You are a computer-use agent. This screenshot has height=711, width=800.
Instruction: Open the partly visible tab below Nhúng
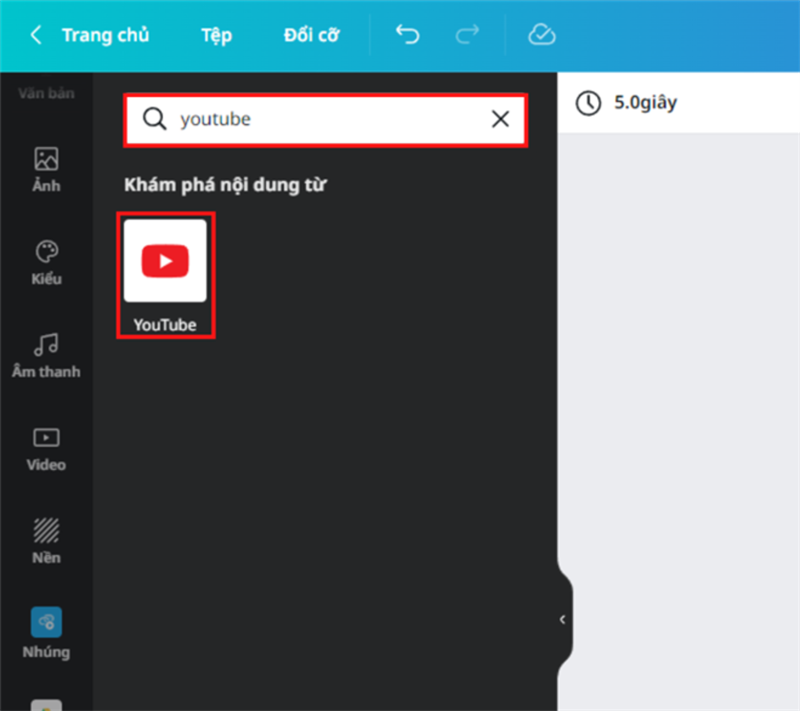(x=46, y=705)
